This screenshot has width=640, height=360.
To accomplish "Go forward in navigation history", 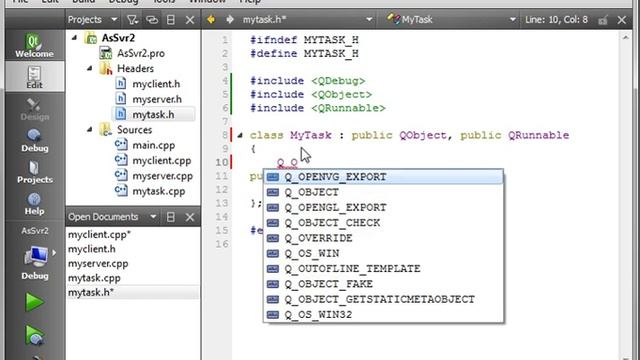I will 230,19.
